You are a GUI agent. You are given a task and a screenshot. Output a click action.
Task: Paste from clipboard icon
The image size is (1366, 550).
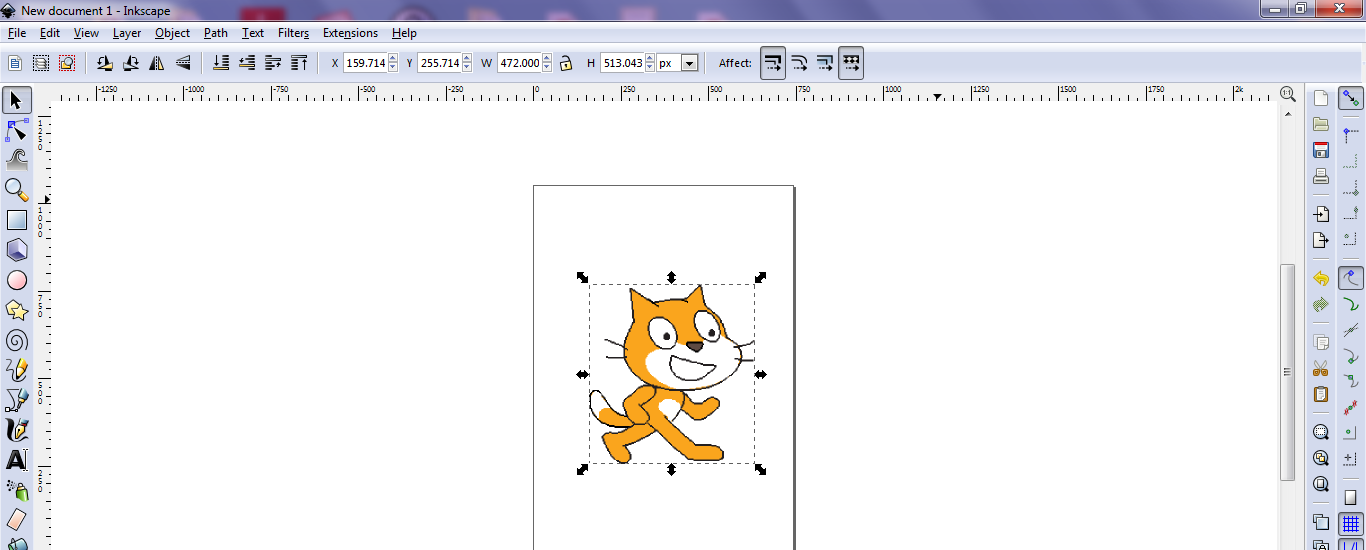[x=1321, y=394]
